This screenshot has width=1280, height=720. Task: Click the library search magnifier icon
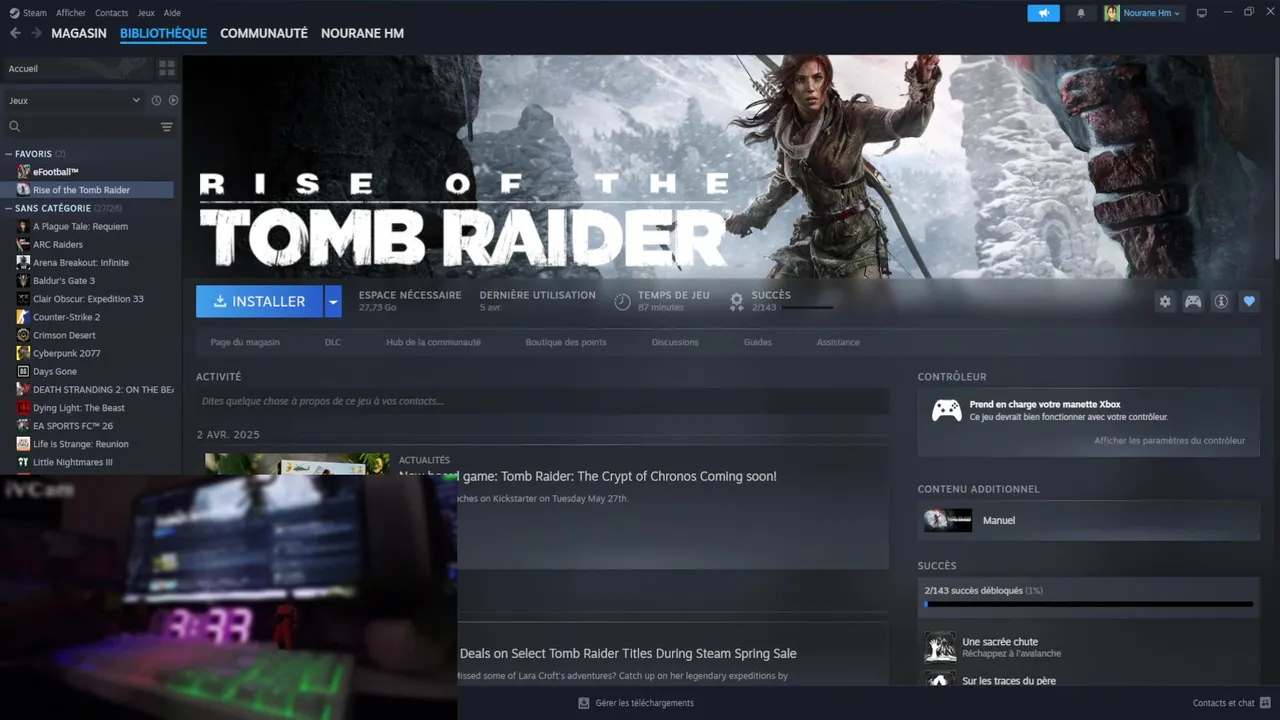15,126
